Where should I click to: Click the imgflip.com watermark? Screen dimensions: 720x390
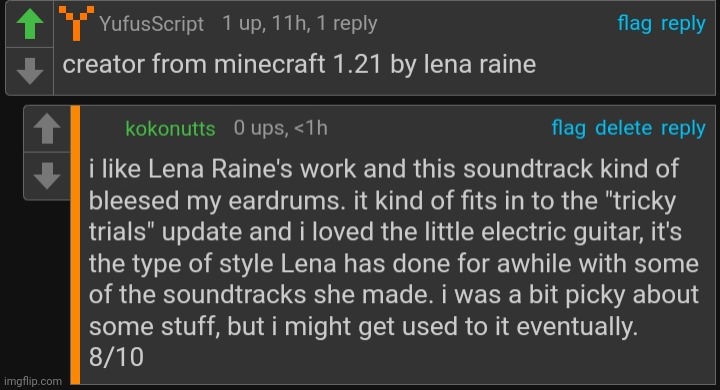(33, 381)
